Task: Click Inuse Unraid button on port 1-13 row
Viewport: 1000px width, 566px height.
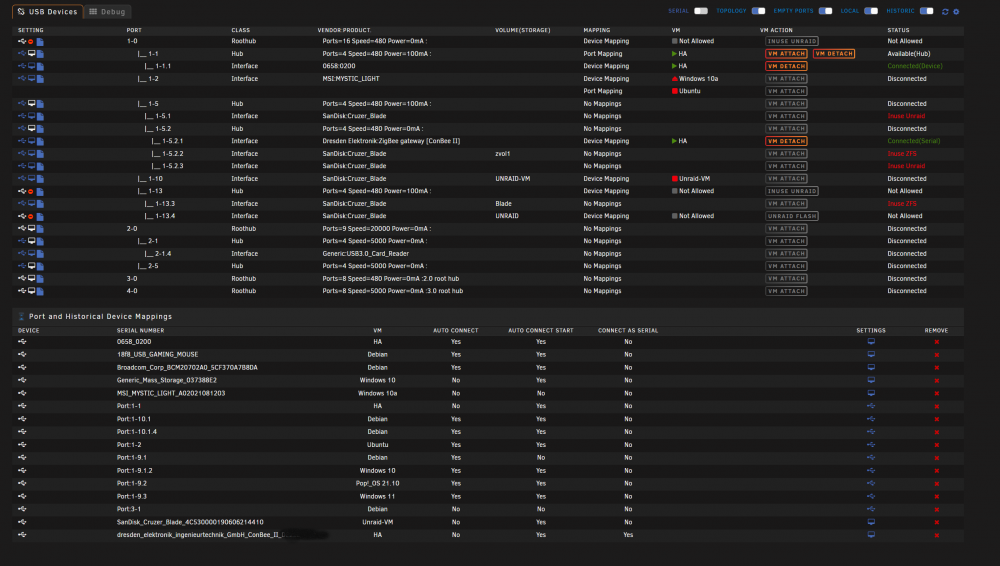Action: click(791, 191)
